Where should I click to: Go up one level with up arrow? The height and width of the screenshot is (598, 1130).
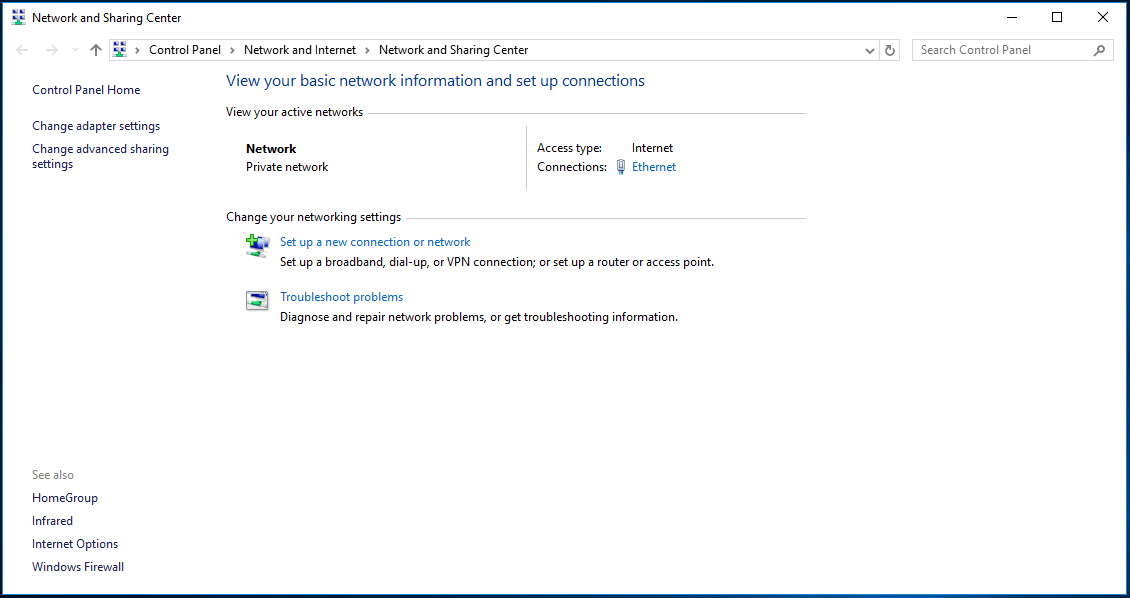pos(96,50)
